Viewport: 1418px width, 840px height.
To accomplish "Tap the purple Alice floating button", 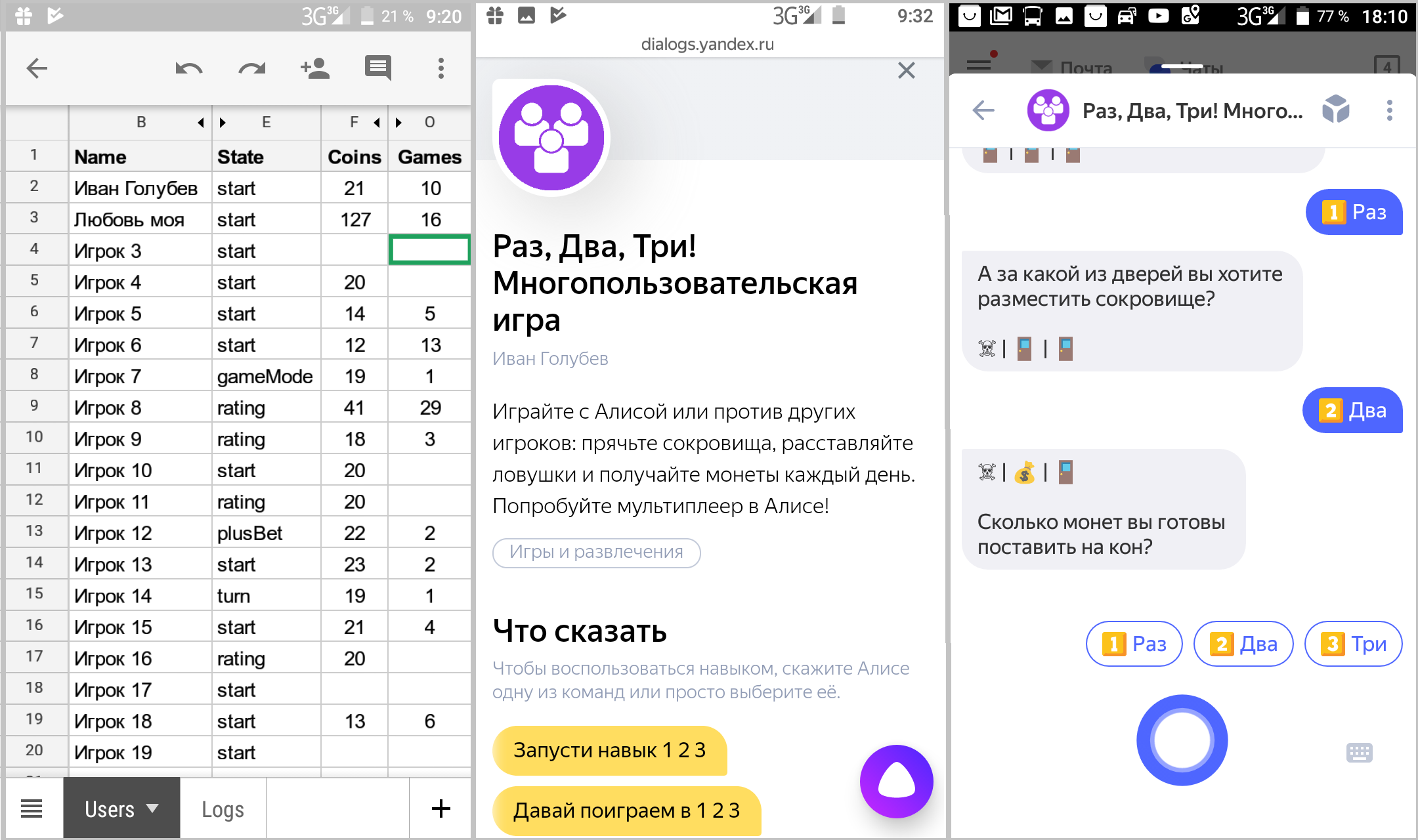I will [x=896, y=782].
